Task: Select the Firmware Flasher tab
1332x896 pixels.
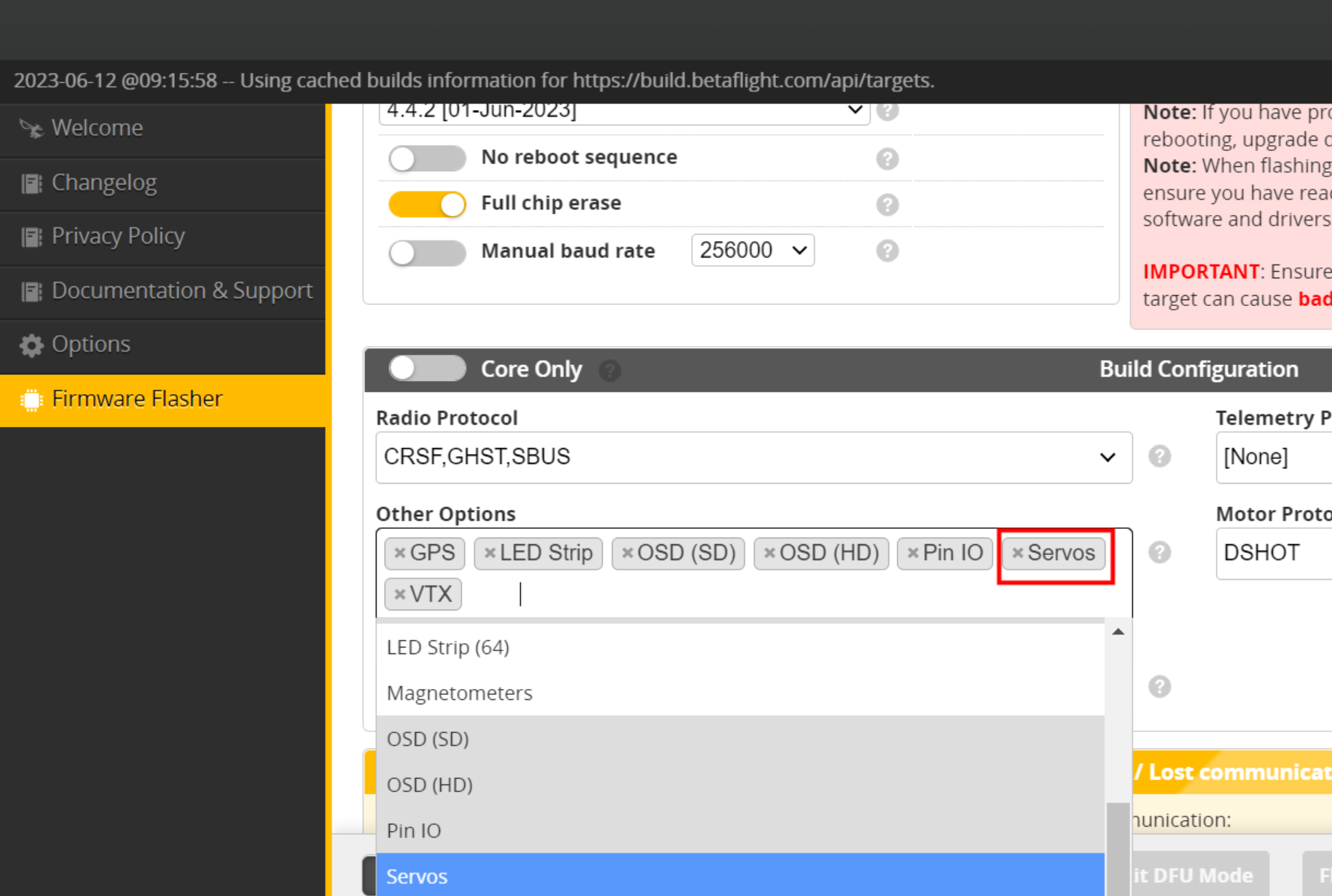Action: pyautogui.click(x=162, y=399)
